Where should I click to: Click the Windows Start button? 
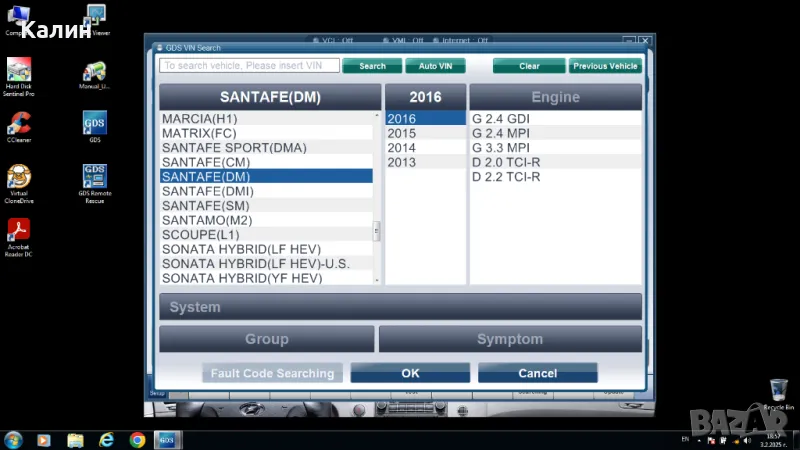[14, 439]
